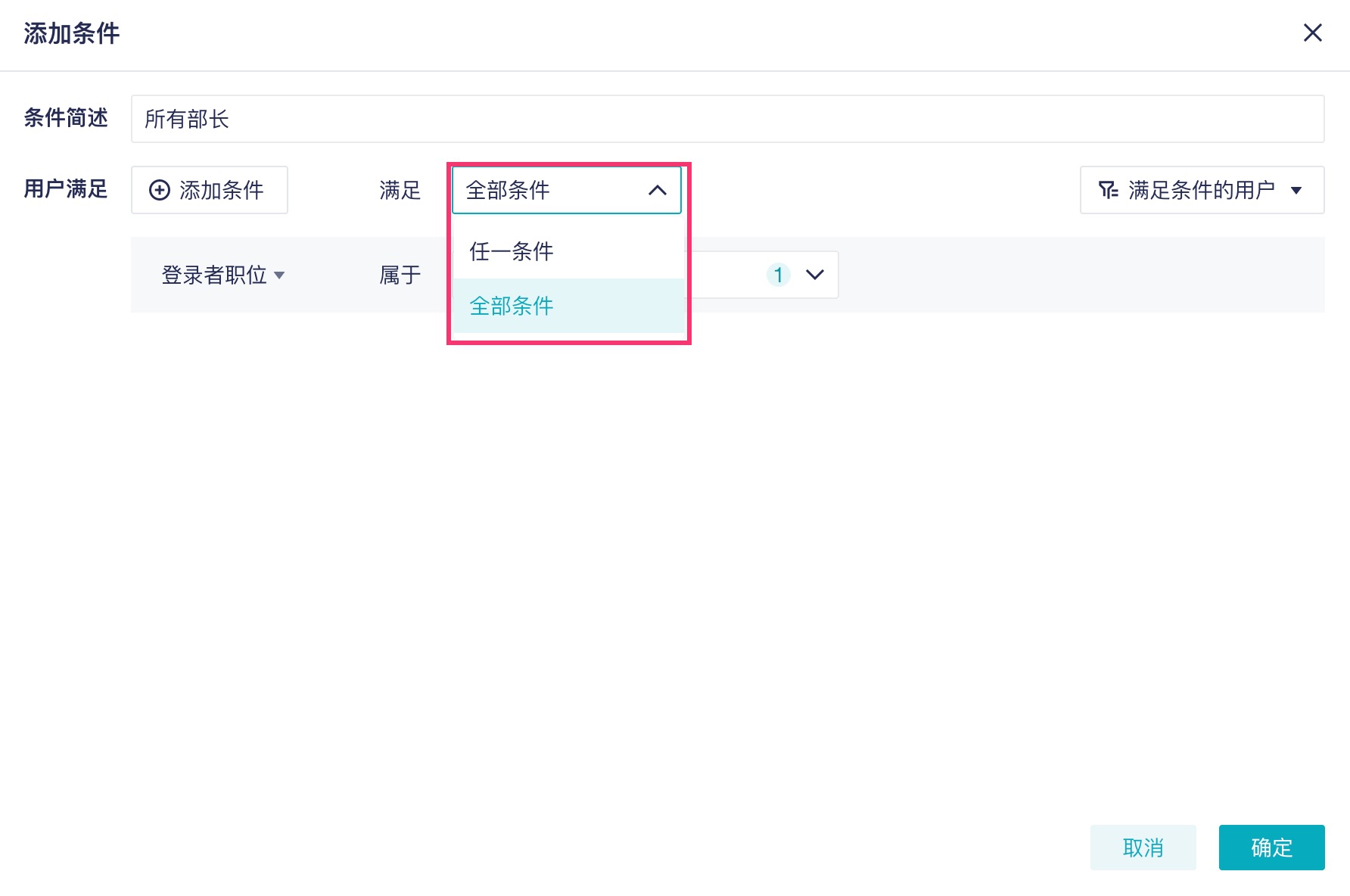1350x896 pixels.
Task: Click the 条件简述 label
Action: point(66,118)
